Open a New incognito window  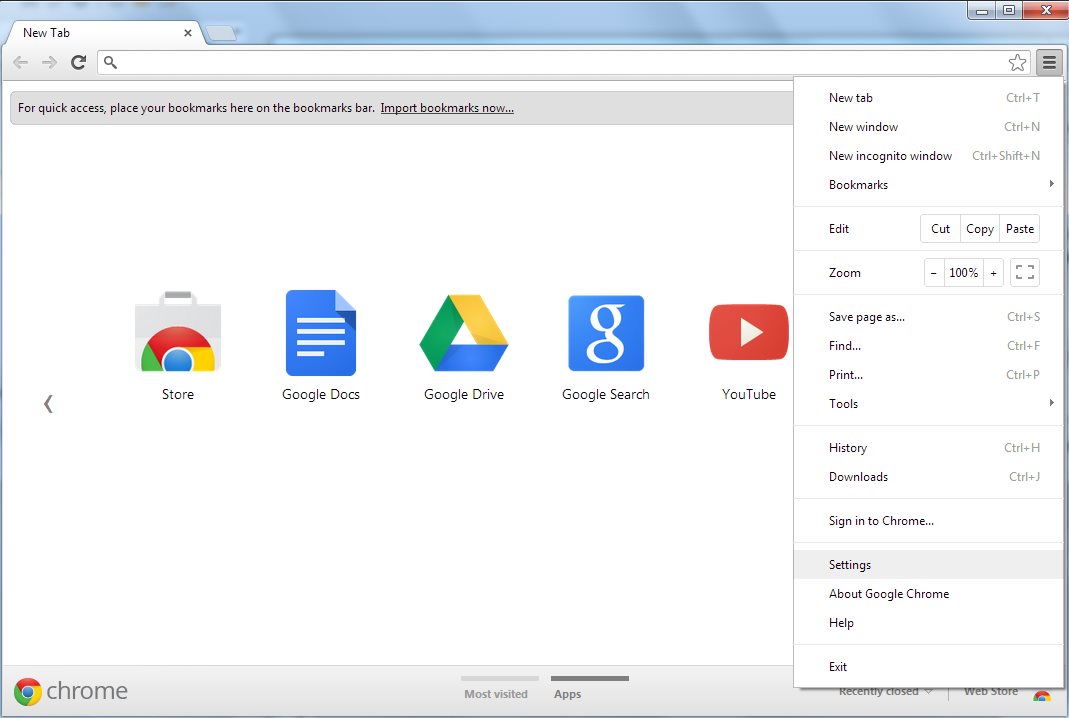[929, 155]
